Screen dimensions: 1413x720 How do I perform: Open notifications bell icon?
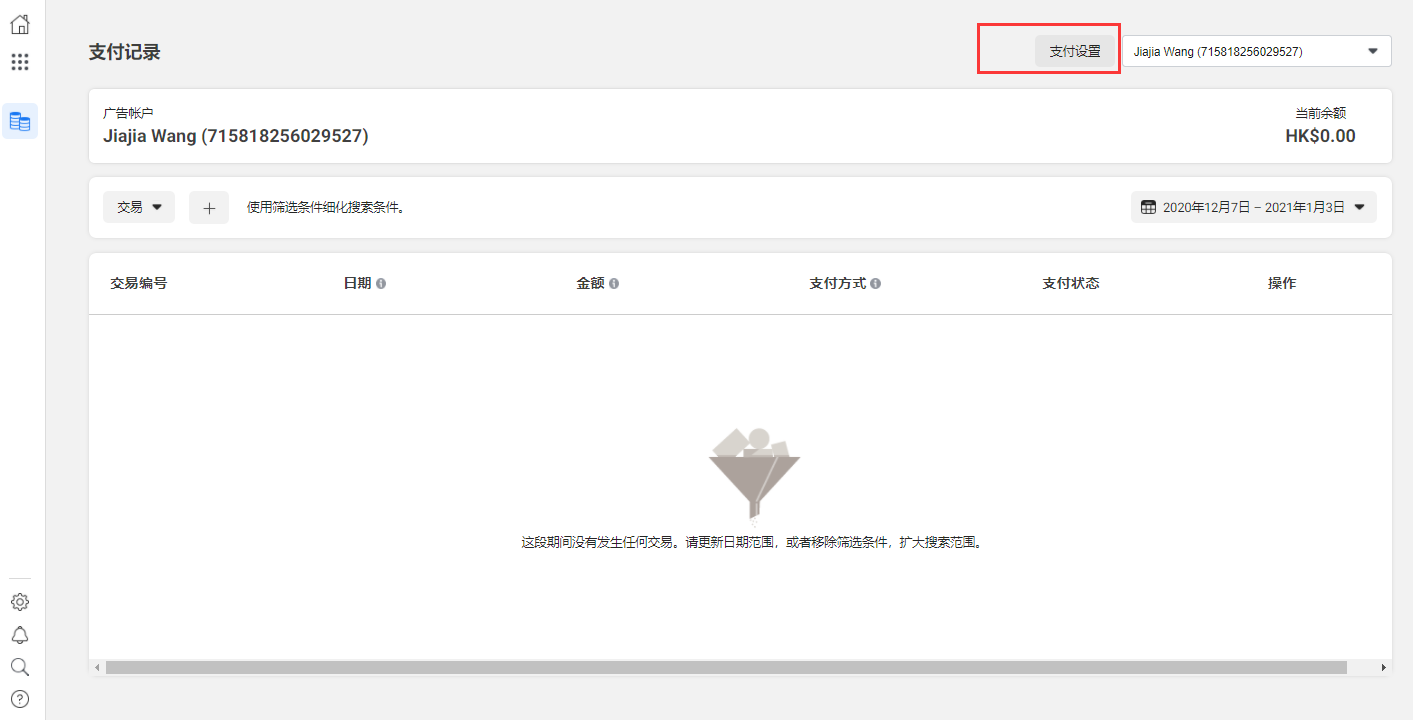[20, 635]
